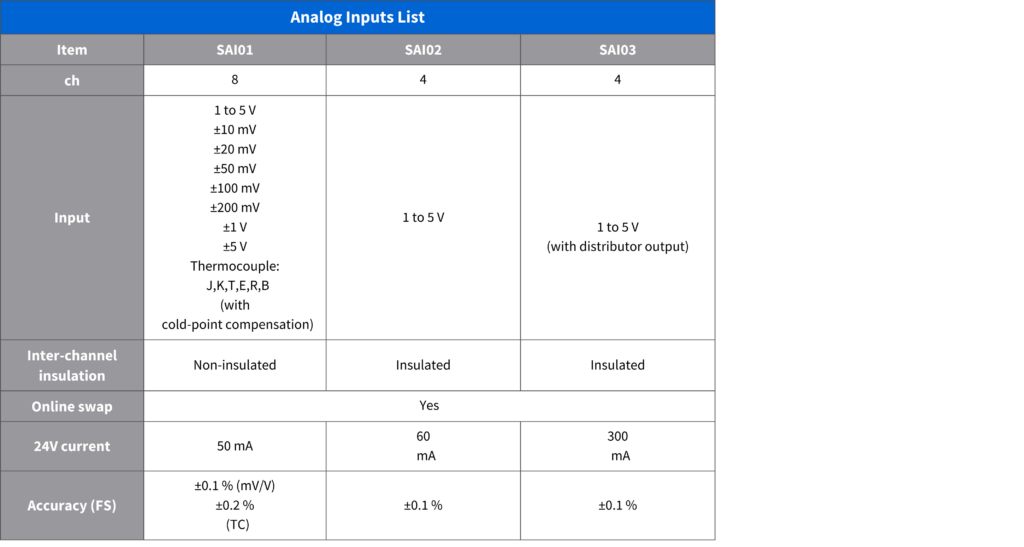Select the Item column header
Image resolution: width=1024 pixels, height=547 pixels.
(x=72, y=50)
